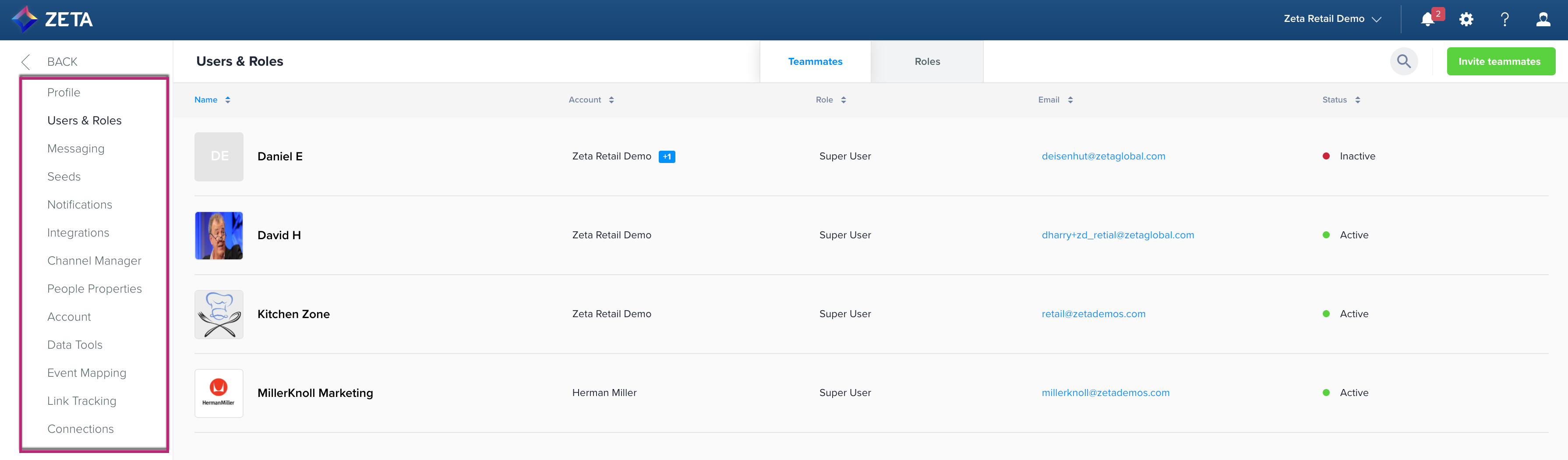Switch to the Roles tab

(x=927, y=61)
